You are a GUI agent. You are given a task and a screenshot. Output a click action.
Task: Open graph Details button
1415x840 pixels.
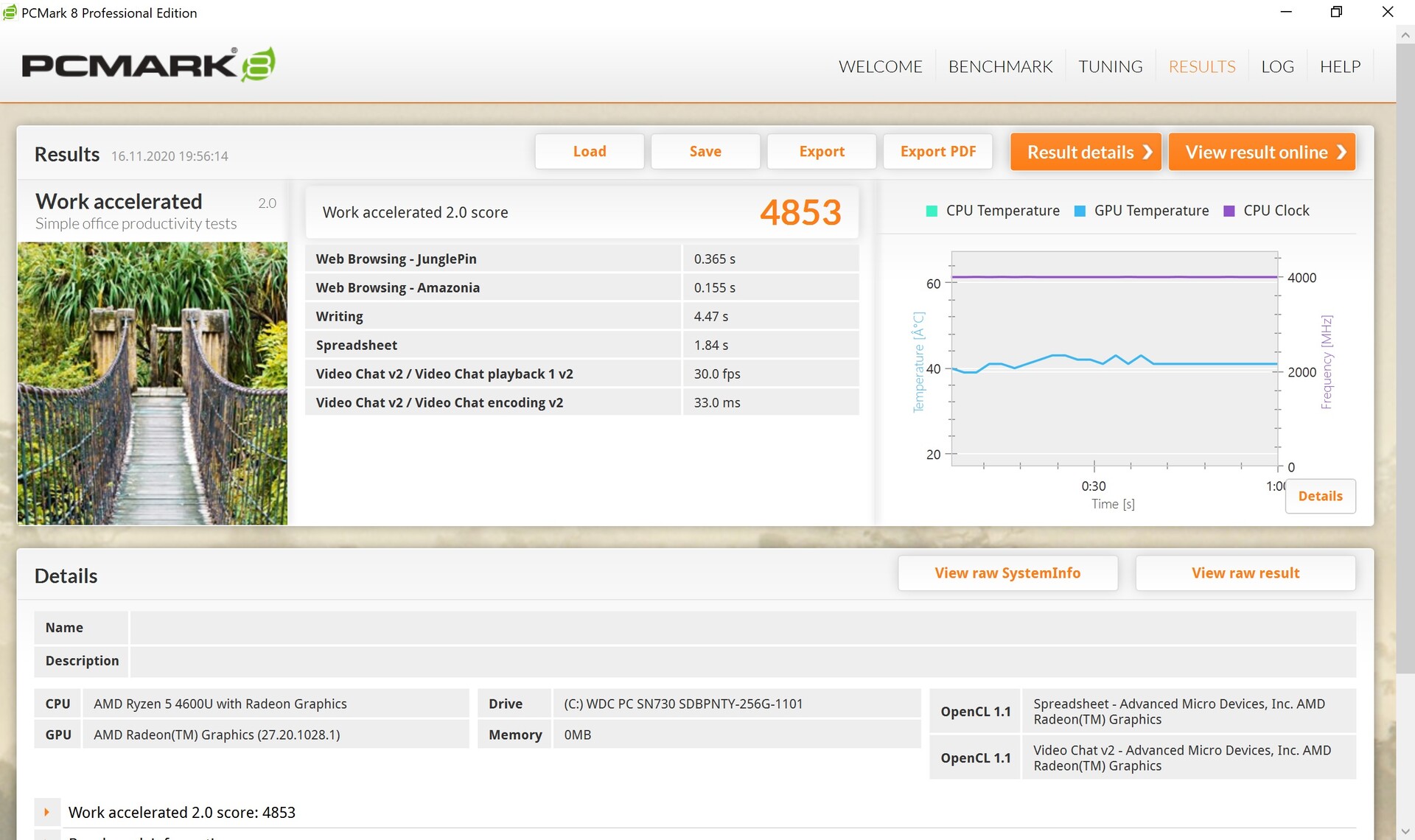click(x=1320, y=496)
